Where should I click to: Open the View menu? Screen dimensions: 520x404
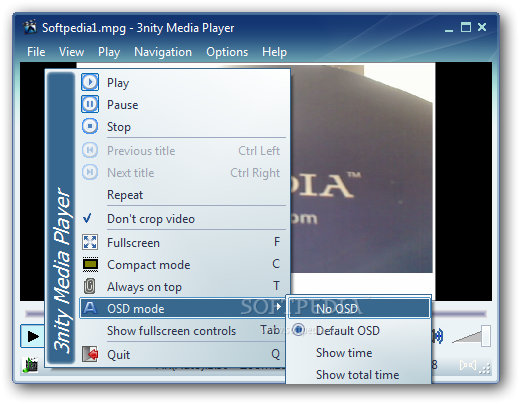pos(71,52)
